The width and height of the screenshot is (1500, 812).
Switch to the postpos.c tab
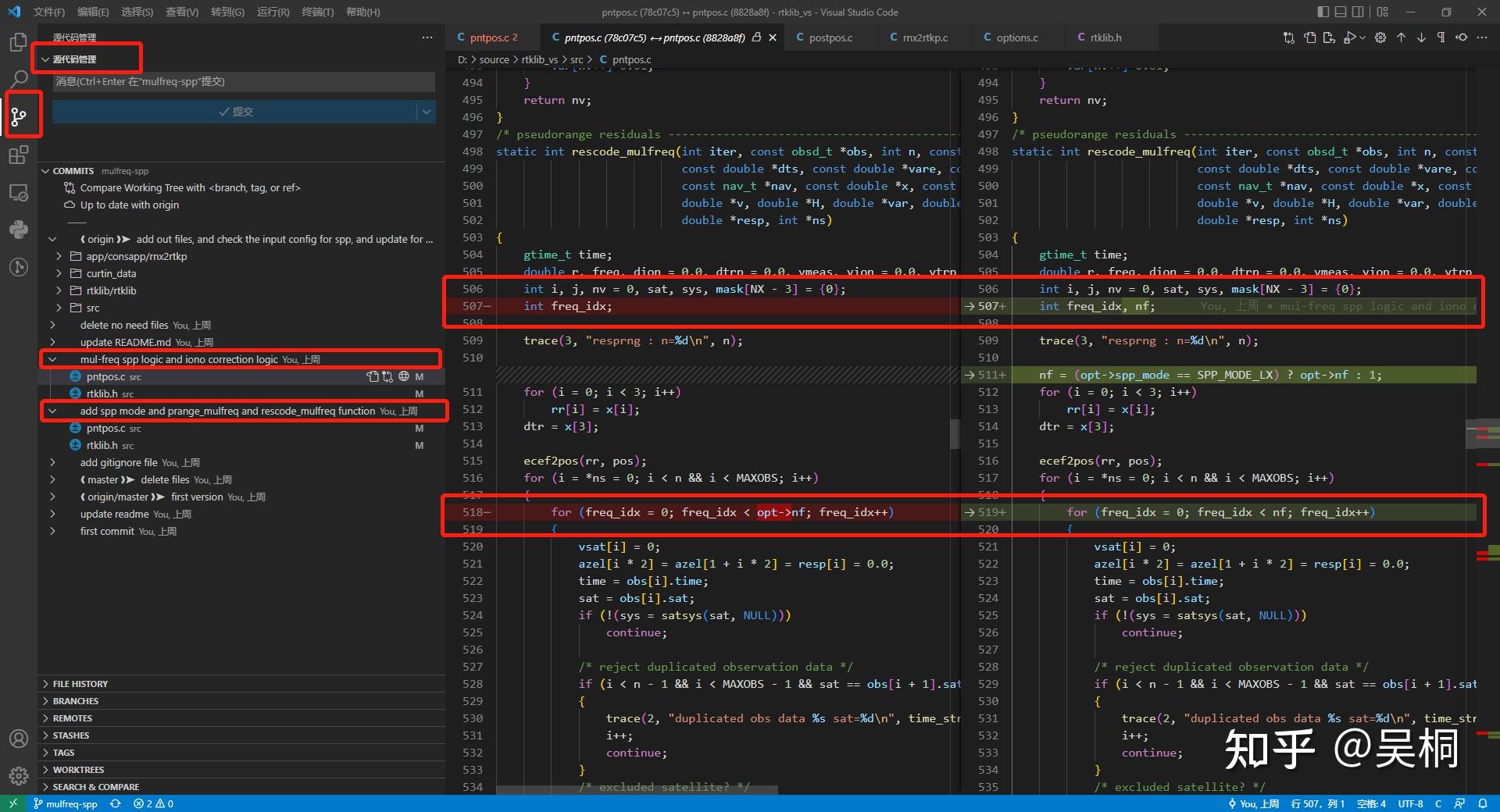[x=830, y=37]
